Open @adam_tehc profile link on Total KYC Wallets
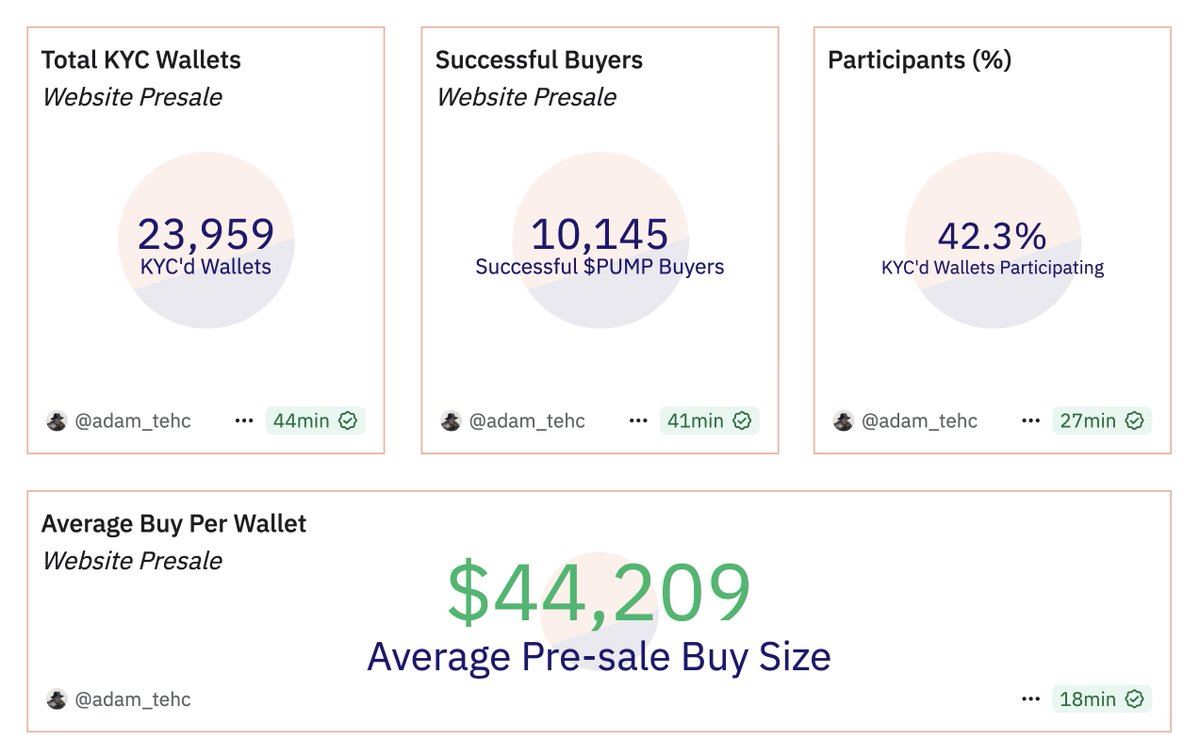 pos(132,421)
